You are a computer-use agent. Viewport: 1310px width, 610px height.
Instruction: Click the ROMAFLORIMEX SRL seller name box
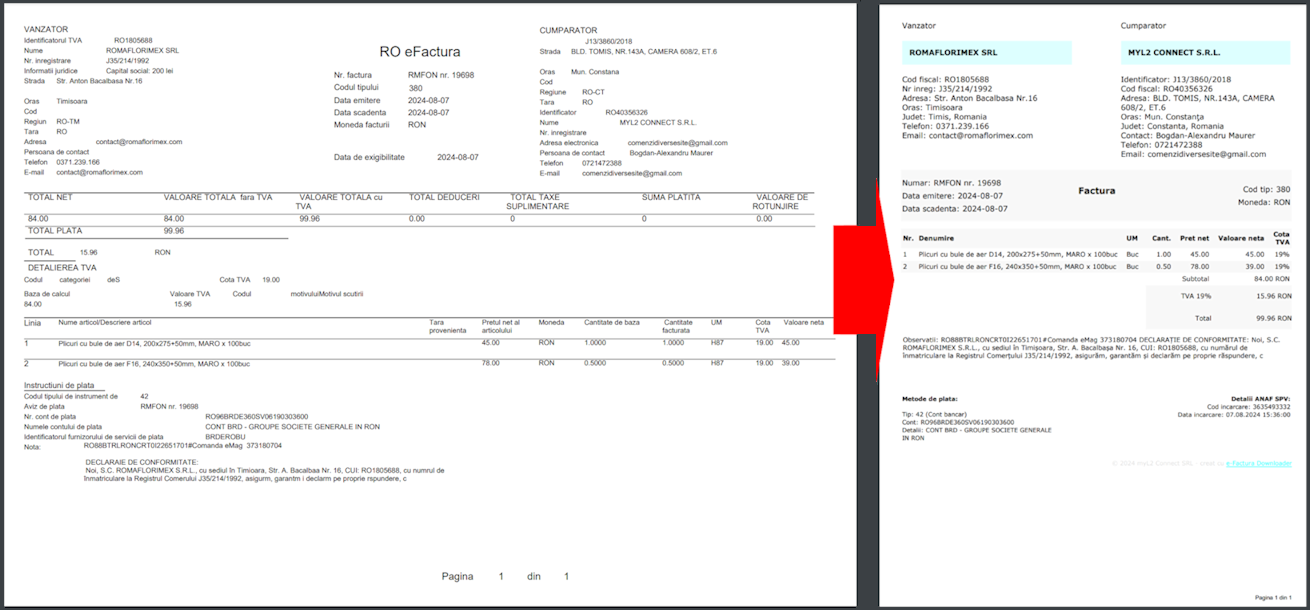pyautogui.click(x=986, y=53)
